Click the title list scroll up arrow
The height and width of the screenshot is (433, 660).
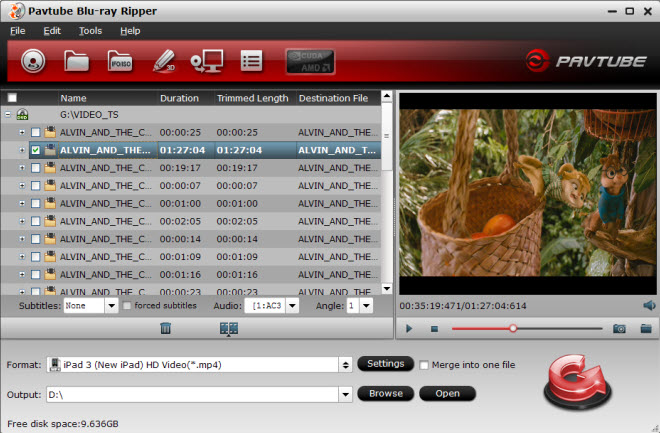point(386,96)
